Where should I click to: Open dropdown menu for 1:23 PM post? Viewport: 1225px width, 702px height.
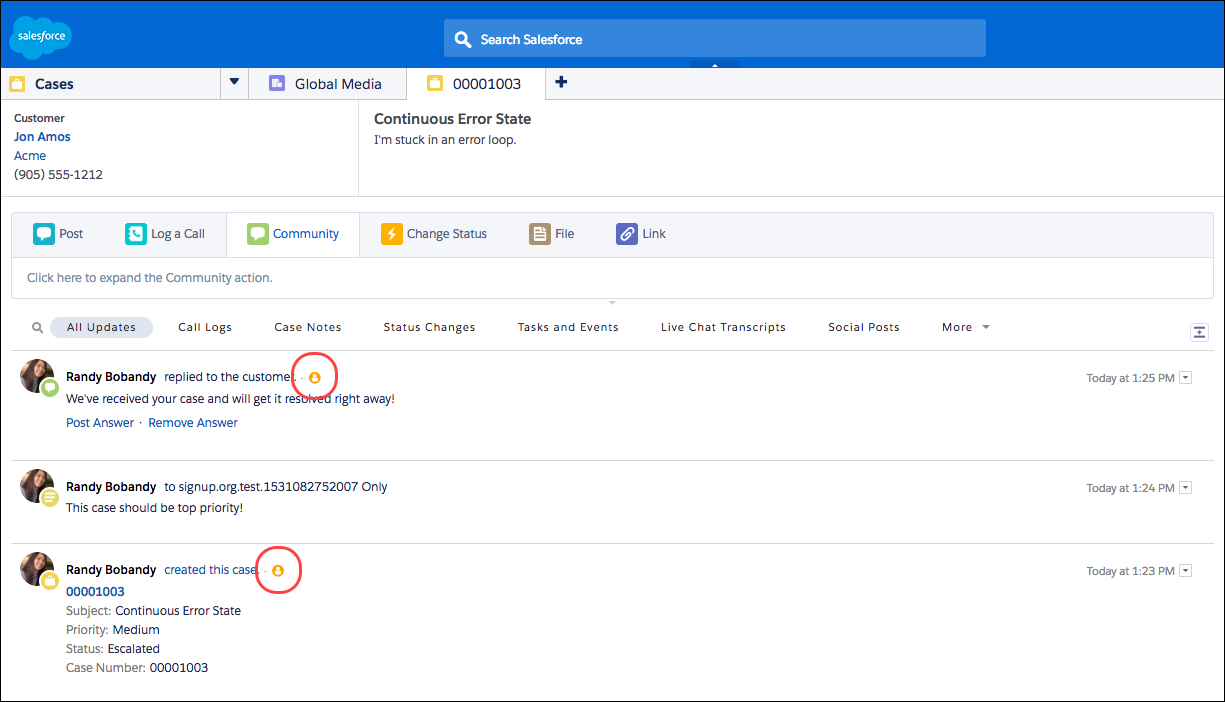[1186, 571]
